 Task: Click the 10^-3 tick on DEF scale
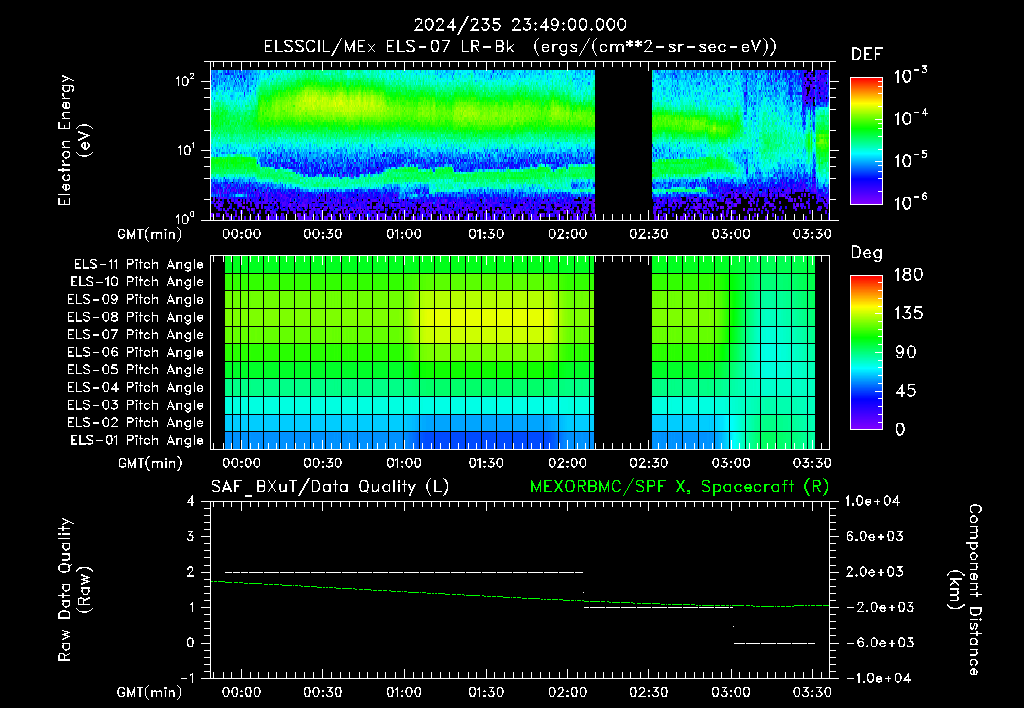click(910, 76)
